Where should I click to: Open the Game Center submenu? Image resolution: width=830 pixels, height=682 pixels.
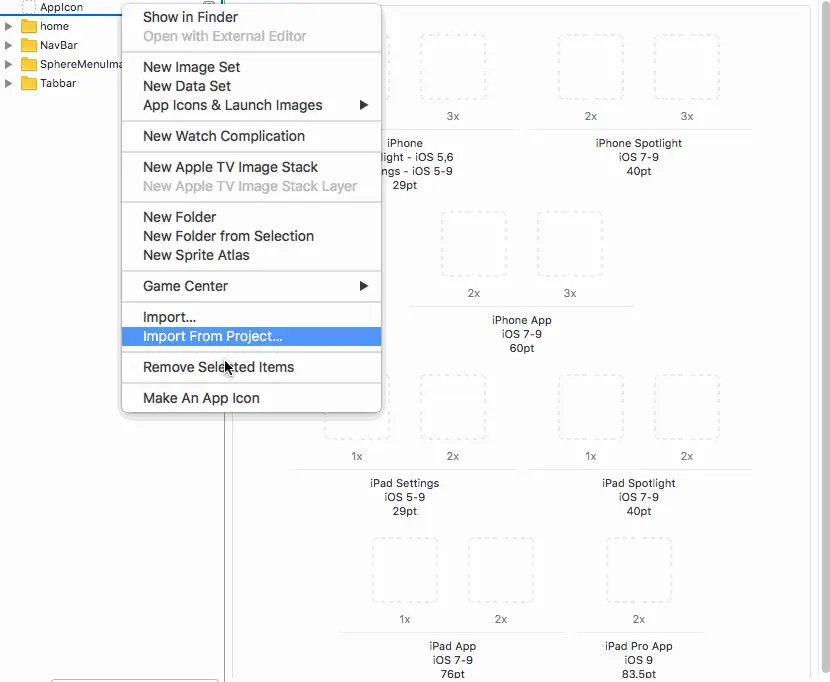click(x=251, y=286)
